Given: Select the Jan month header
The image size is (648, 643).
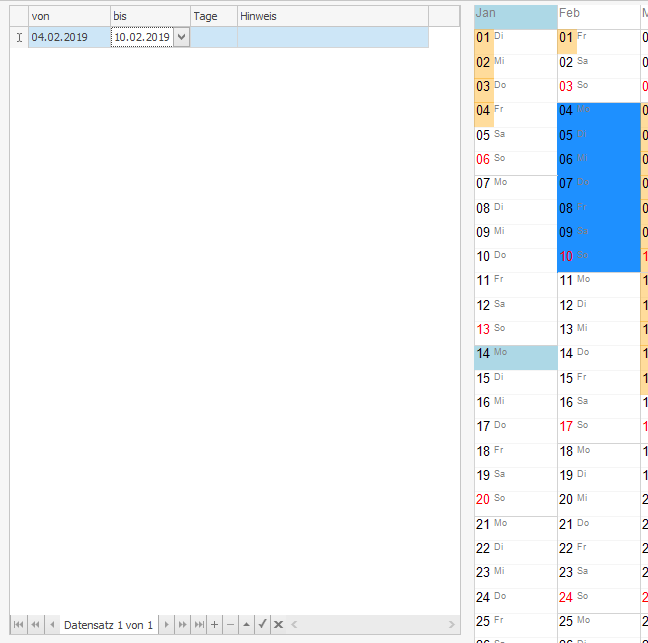Looking at the screenshot, I should click(515, 14).
